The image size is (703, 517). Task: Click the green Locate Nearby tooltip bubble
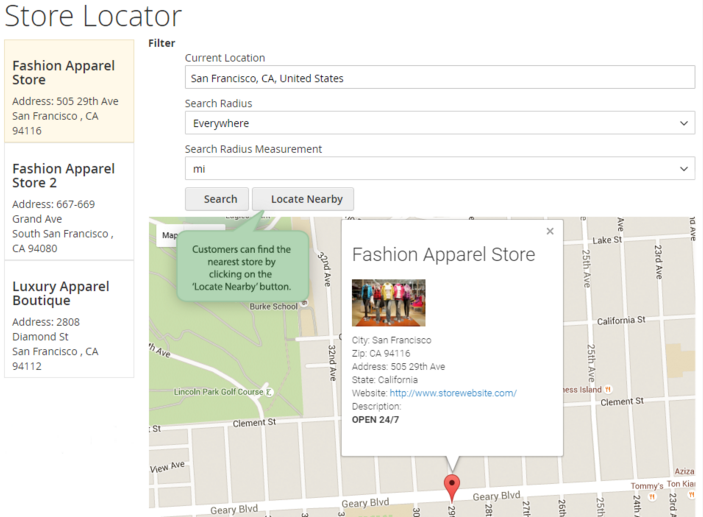pyautogui.click(x=241, y=267)
